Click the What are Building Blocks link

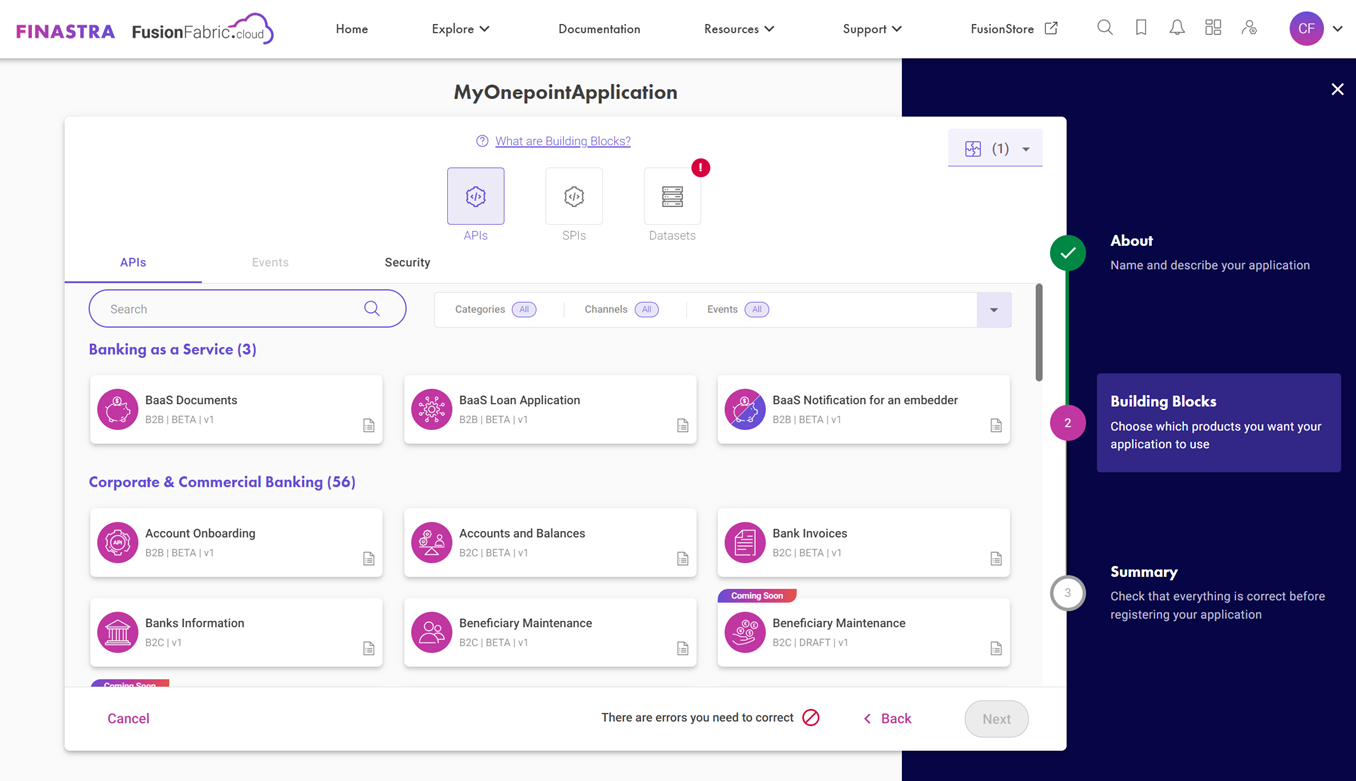pyautogui.click(x=562, y=141)
